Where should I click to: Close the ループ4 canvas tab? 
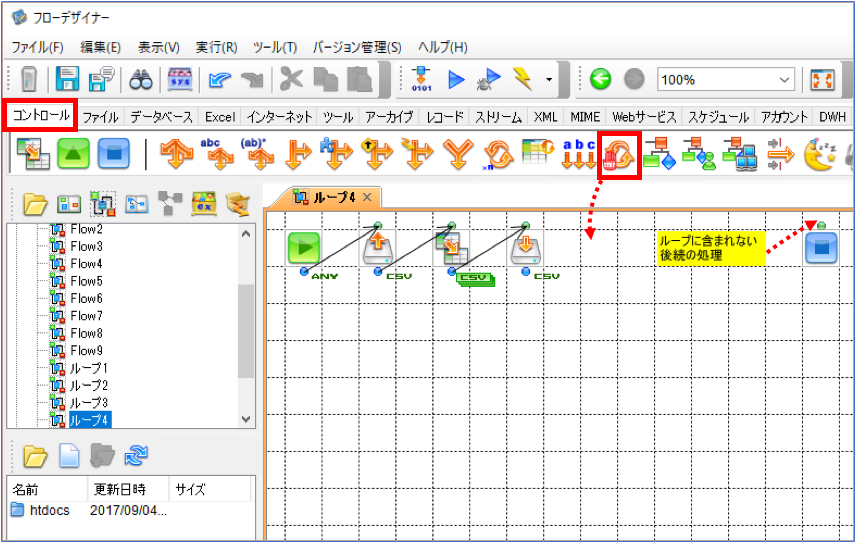(x=368, y=197)
